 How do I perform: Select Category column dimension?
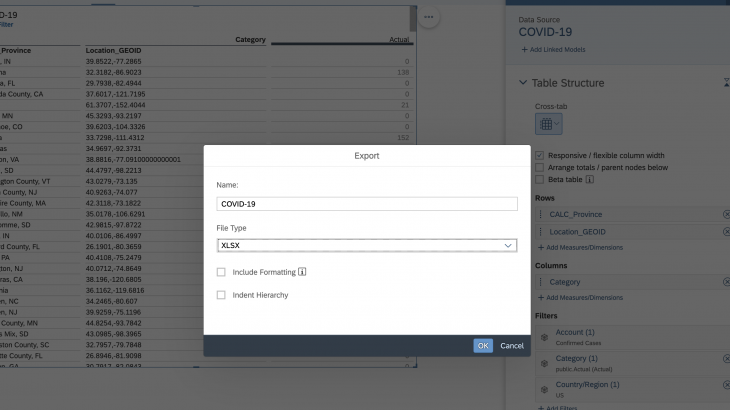(x=565, y=282)
